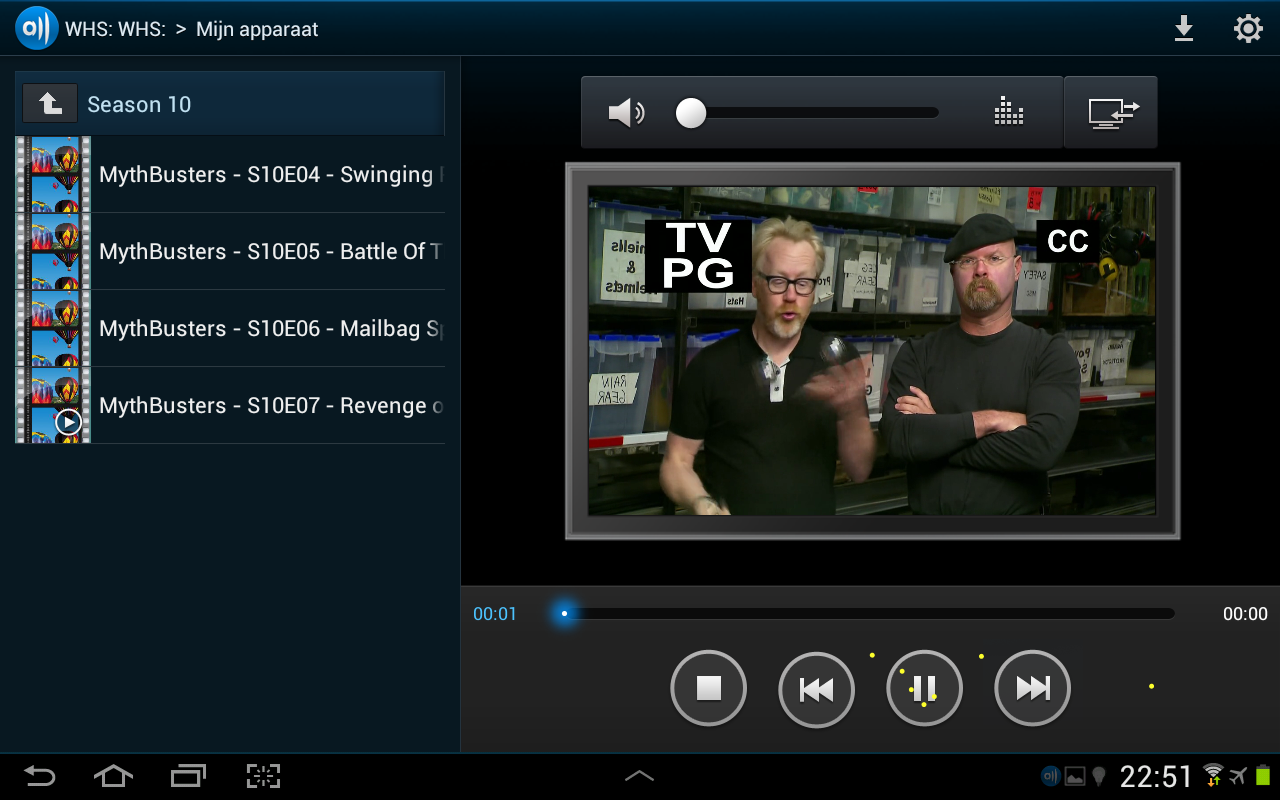
Task: Tap the S10E04 episode thumbnail
Action: pos(53,175)
